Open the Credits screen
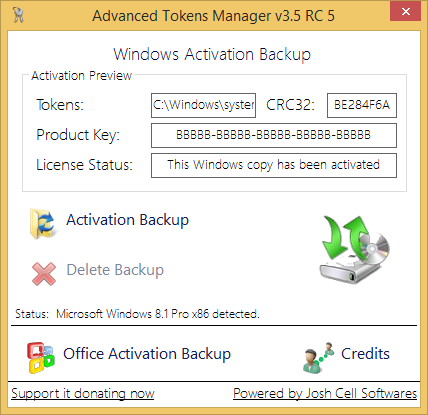Image resolution: width=428 pixels, height=415 pixels. pyautogui.click(x=365, y=354)
